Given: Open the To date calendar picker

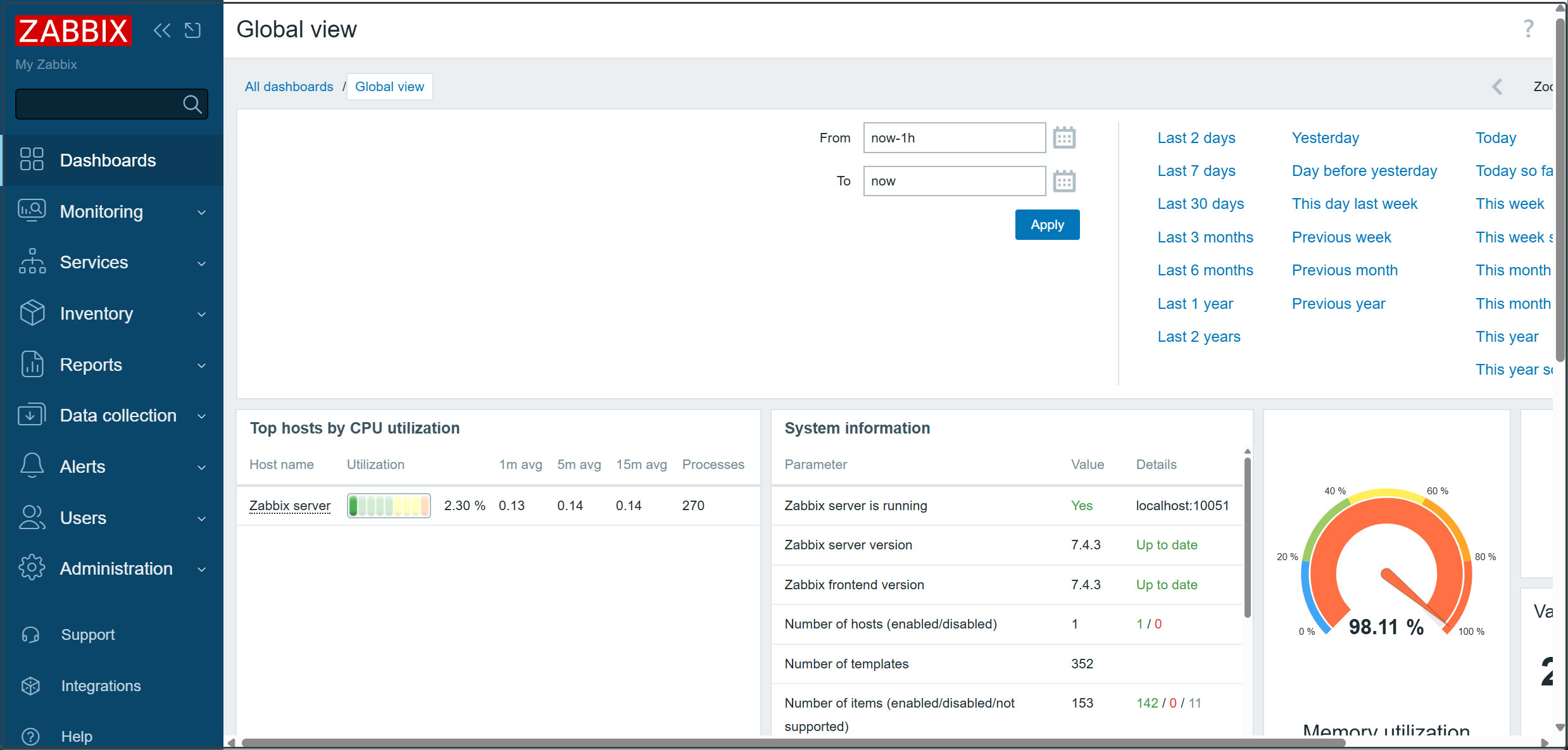Looking at the screenshot, I should [x=1063, y=181].
